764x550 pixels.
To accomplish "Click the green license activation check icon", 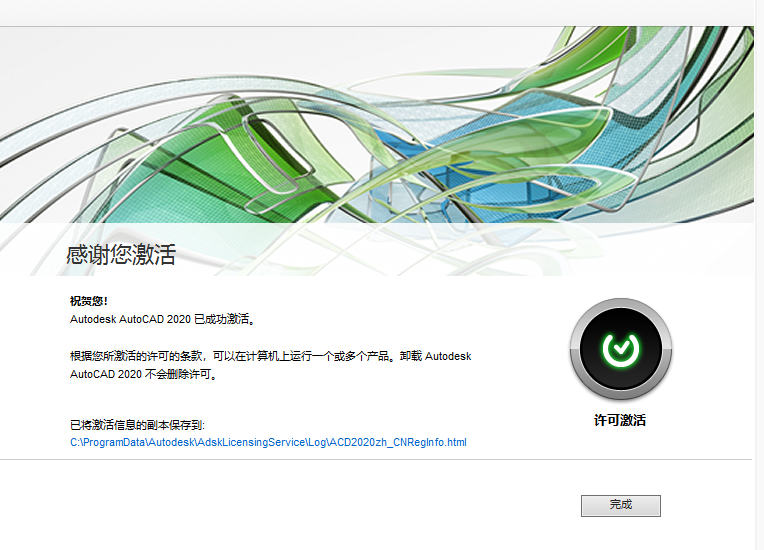I will (x=621, y=349).
